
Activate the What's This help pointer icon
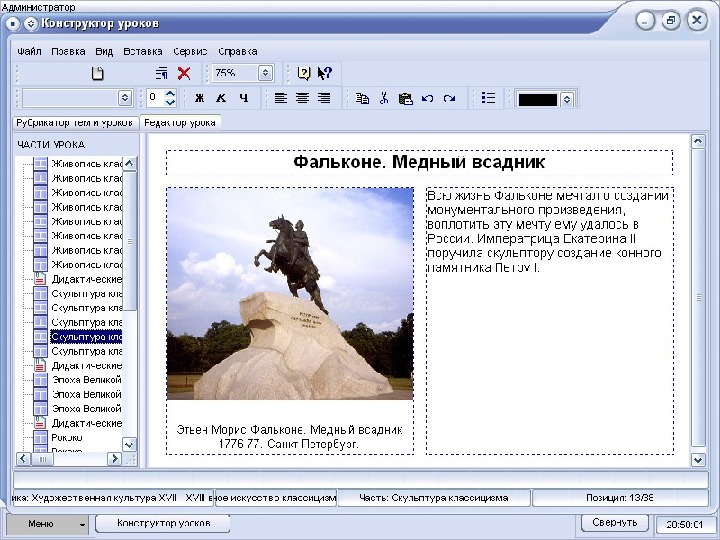tap(324, 73)
